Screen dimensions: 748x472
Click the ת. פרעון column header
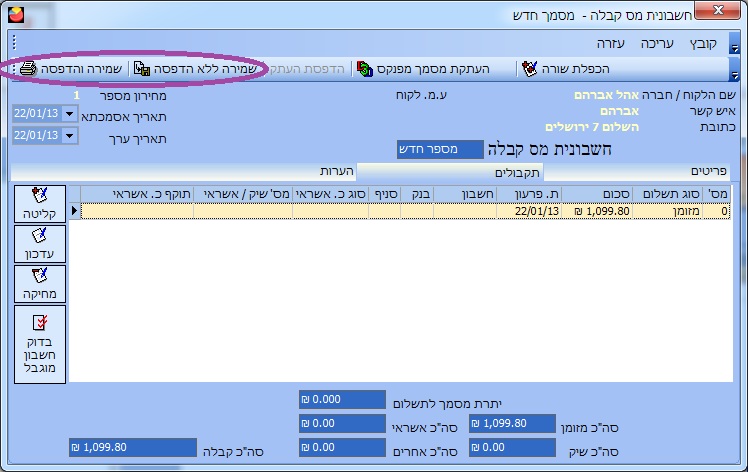(x=530, y=194)
